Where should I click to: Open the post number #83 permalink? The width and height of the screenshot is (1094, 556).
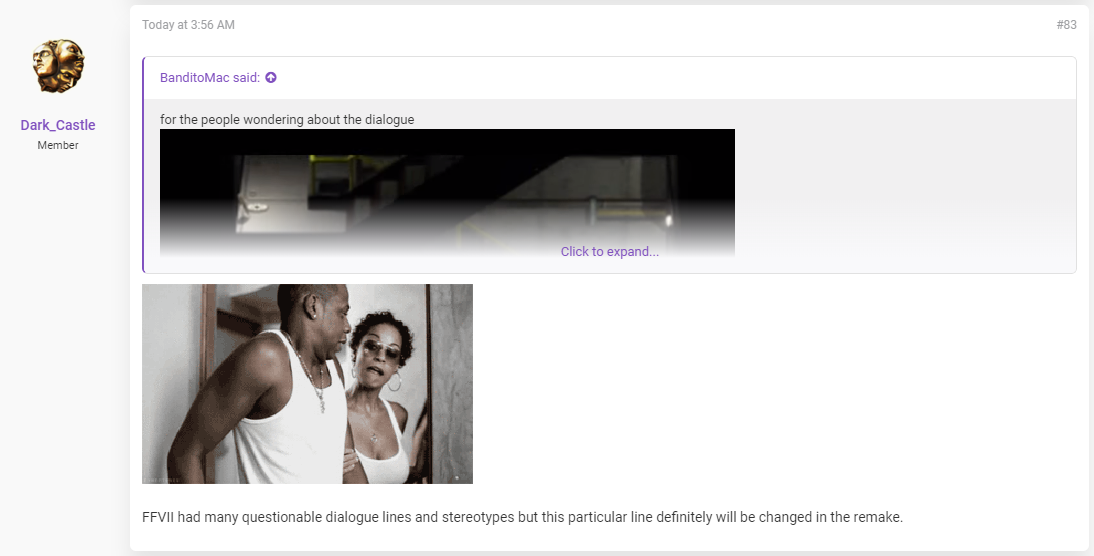(1066, 24)
